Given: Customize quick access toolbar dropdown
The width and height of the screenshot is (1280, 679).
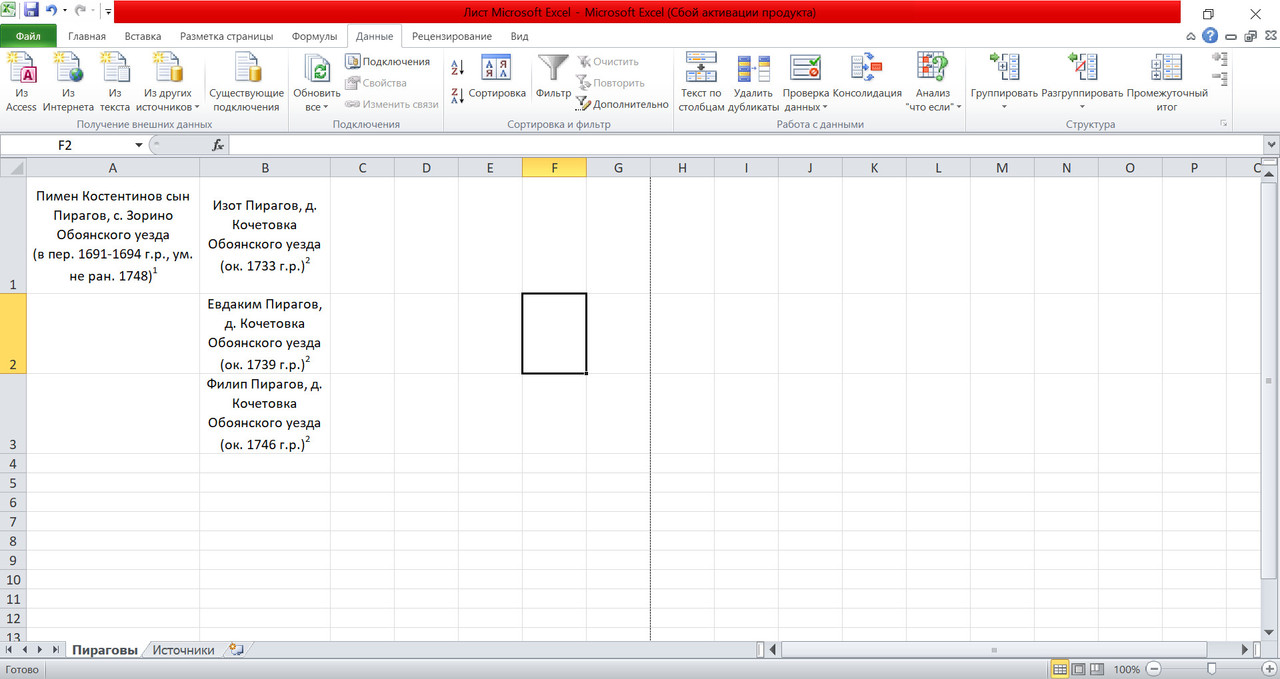Looking at the screenshot, I should (x=107, y=12).
